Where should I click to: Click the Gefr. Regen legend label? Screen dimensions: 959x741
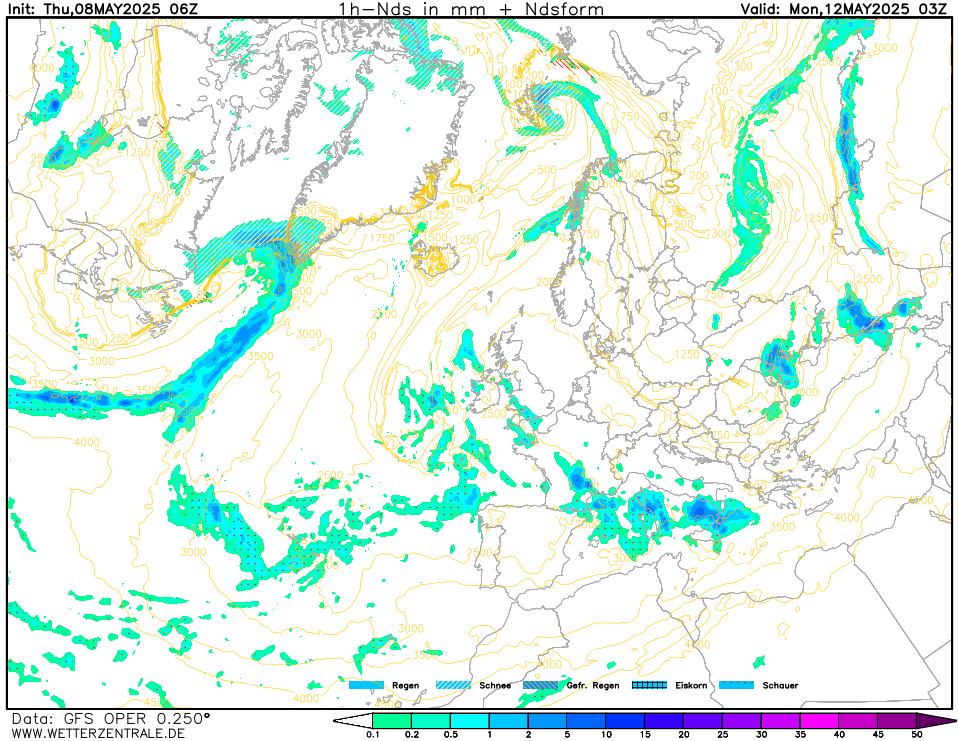pos(593,685)
